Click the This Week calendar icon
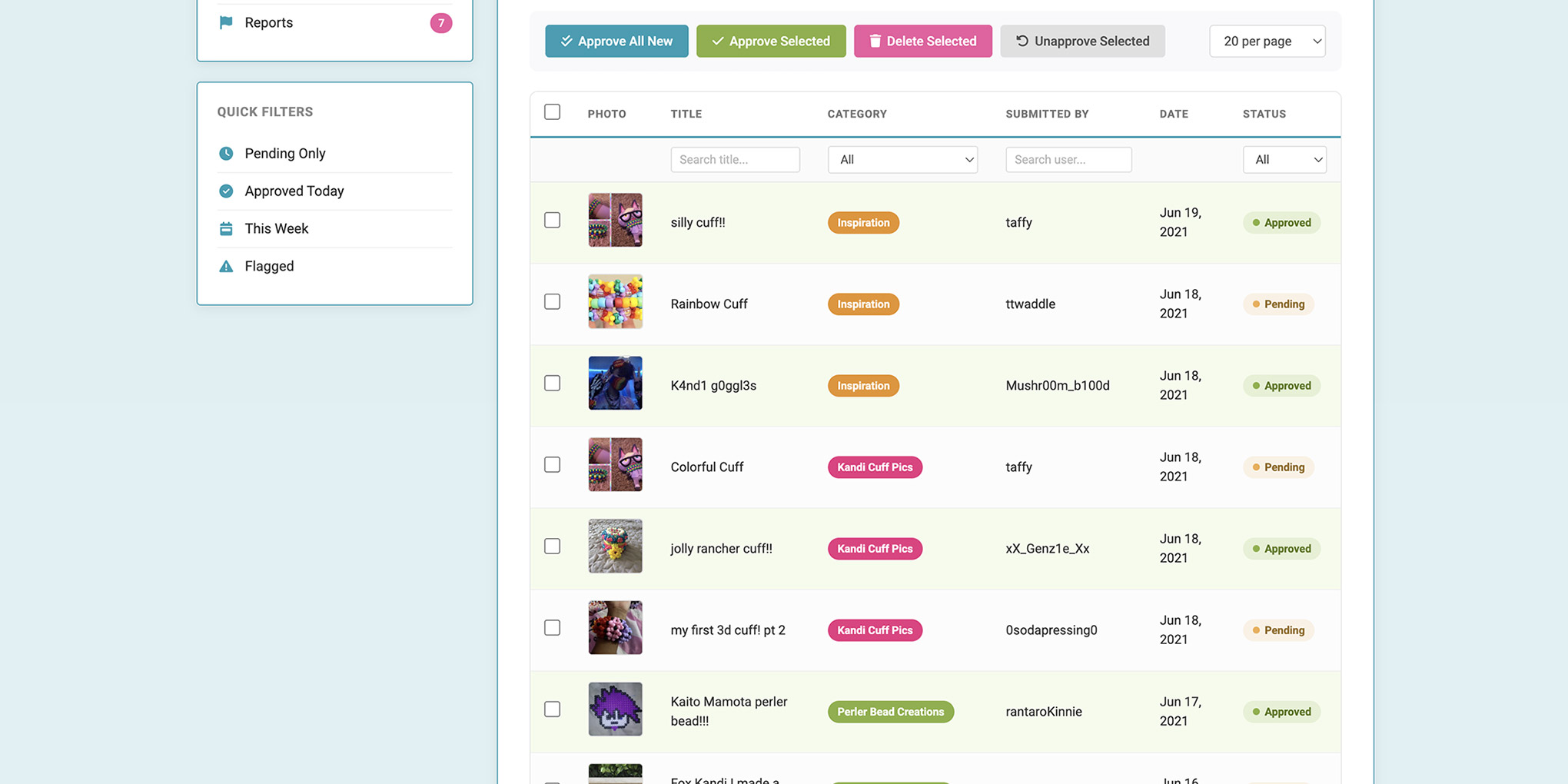 click(x=226, y=228)
